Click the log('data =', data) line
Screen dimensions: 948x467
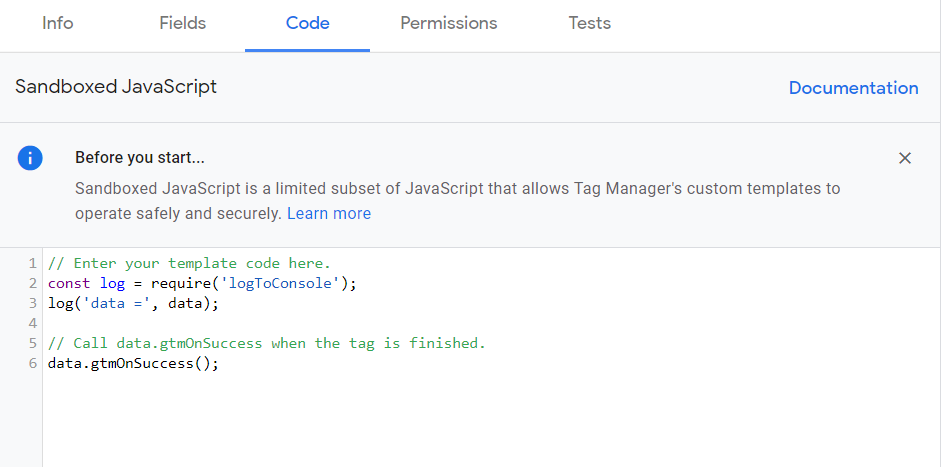click(133, 303)
